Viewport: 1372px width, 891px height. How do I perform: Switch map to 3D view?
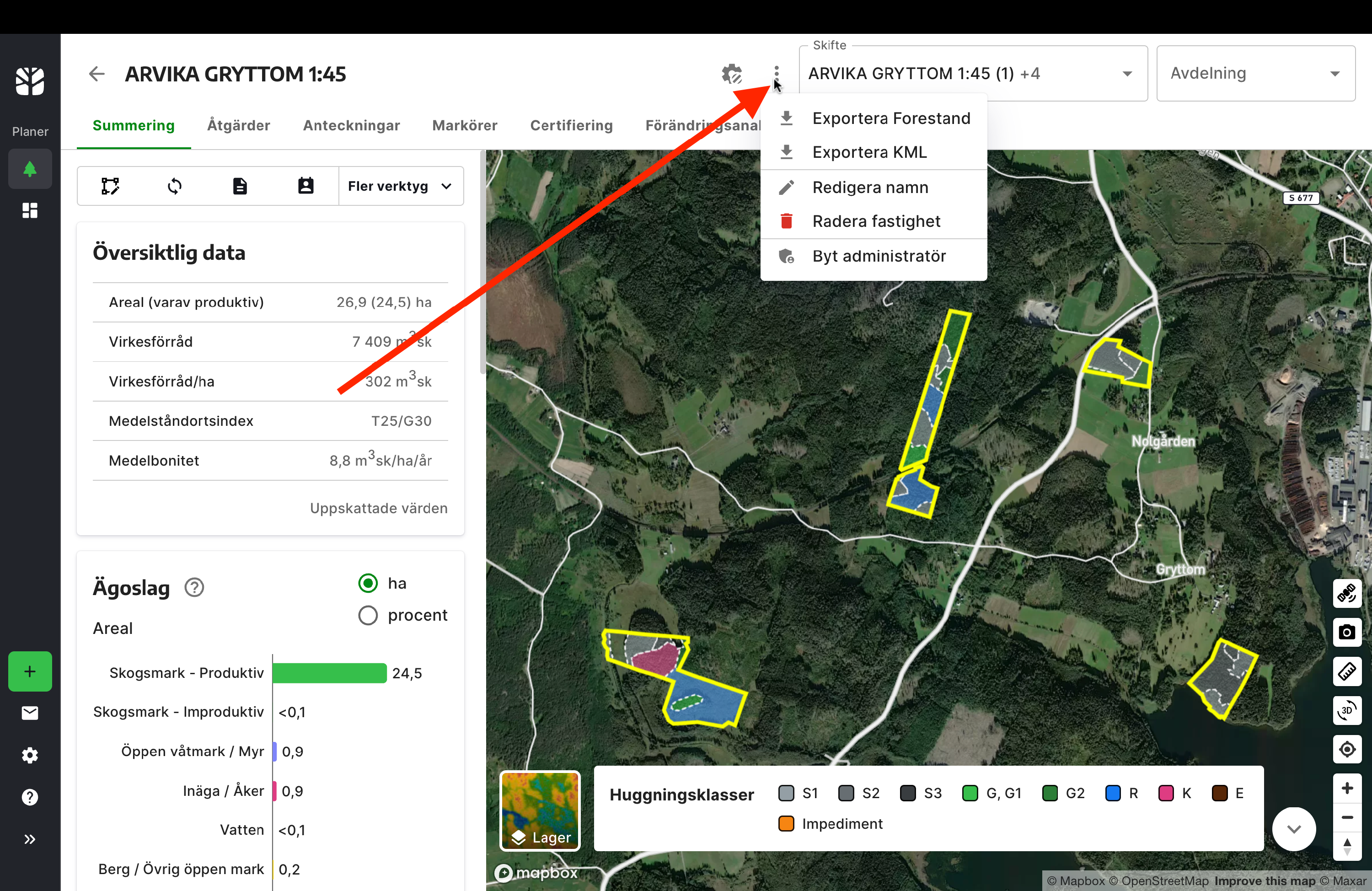pos(1347,710)
